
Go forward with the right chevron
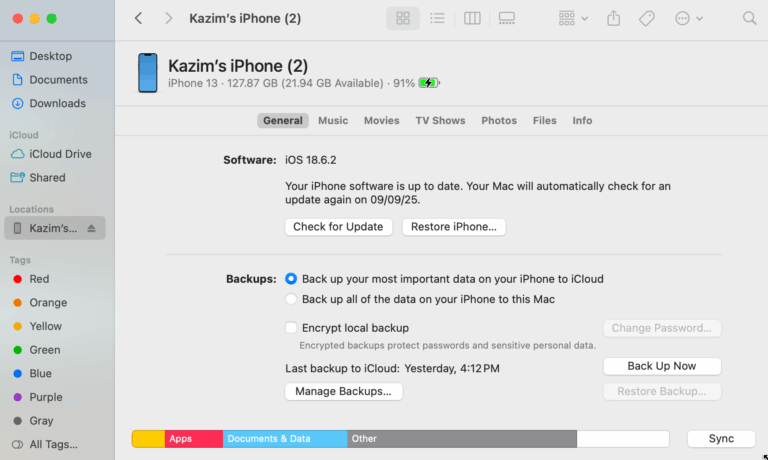click(168, 19)
